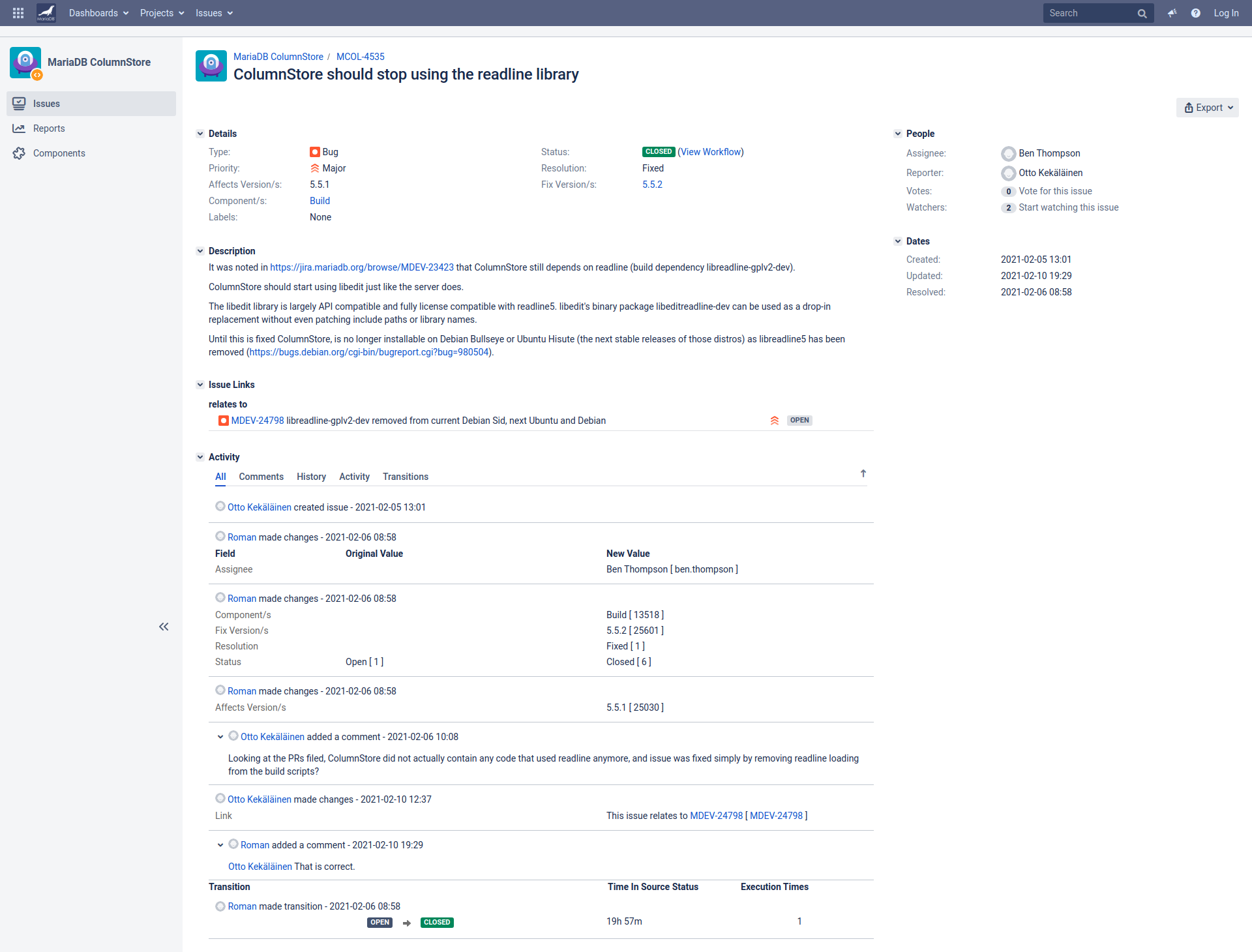This screenshot has height=952, width=1252.
Task: Open the help question mark icon
Action: click(1195, 13)
